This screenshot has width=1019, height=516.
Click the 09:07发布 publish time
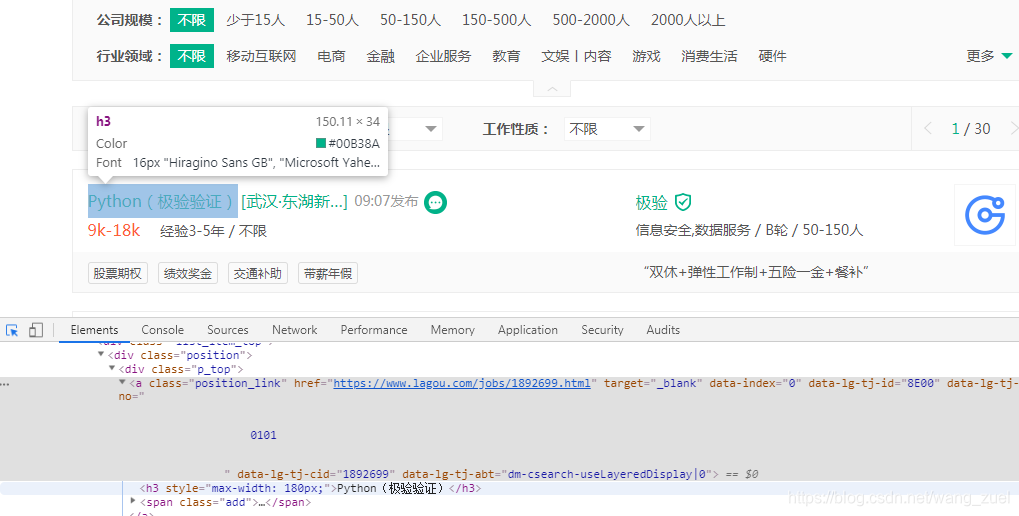(386, 201)
